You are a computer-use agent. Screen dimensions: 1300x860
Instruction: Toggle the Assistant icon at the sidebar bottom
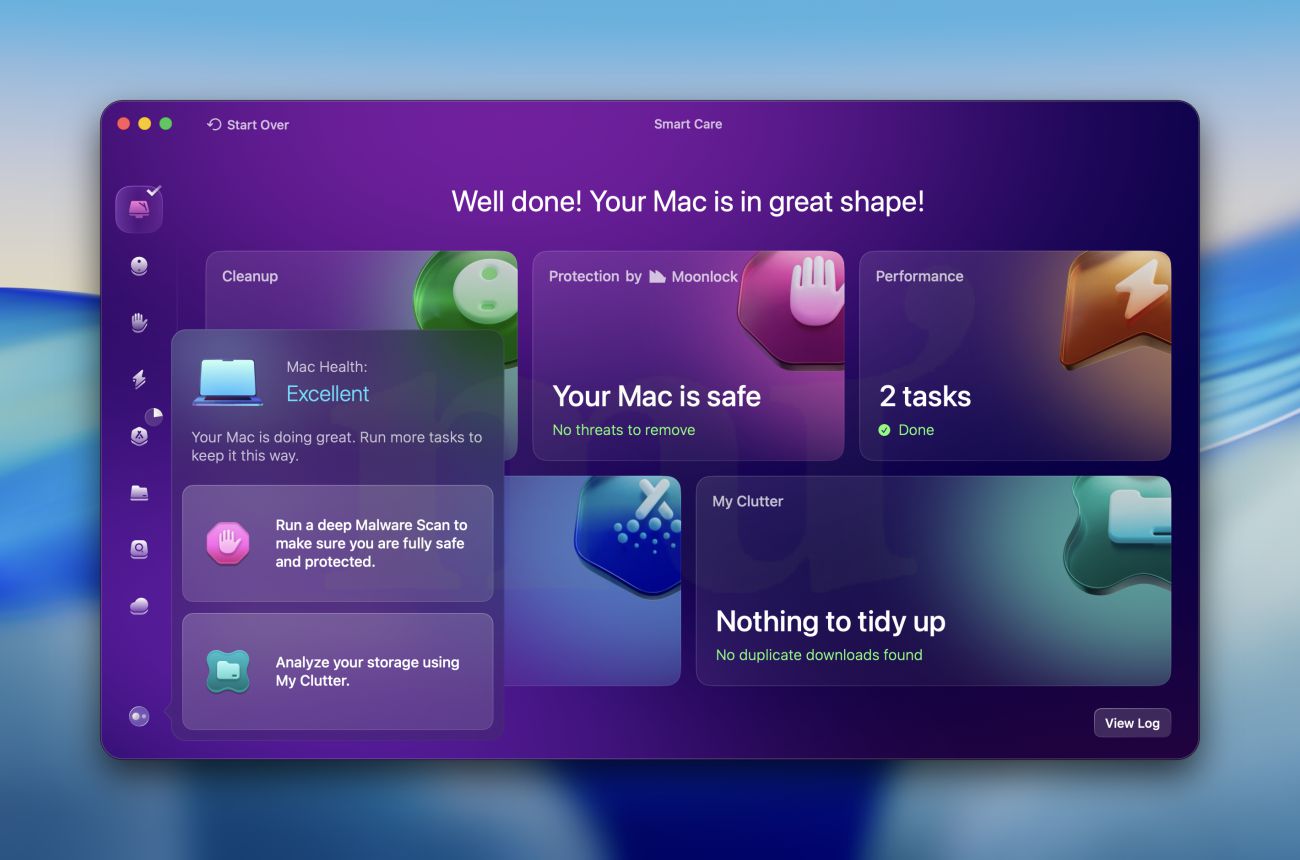point(139,716)
